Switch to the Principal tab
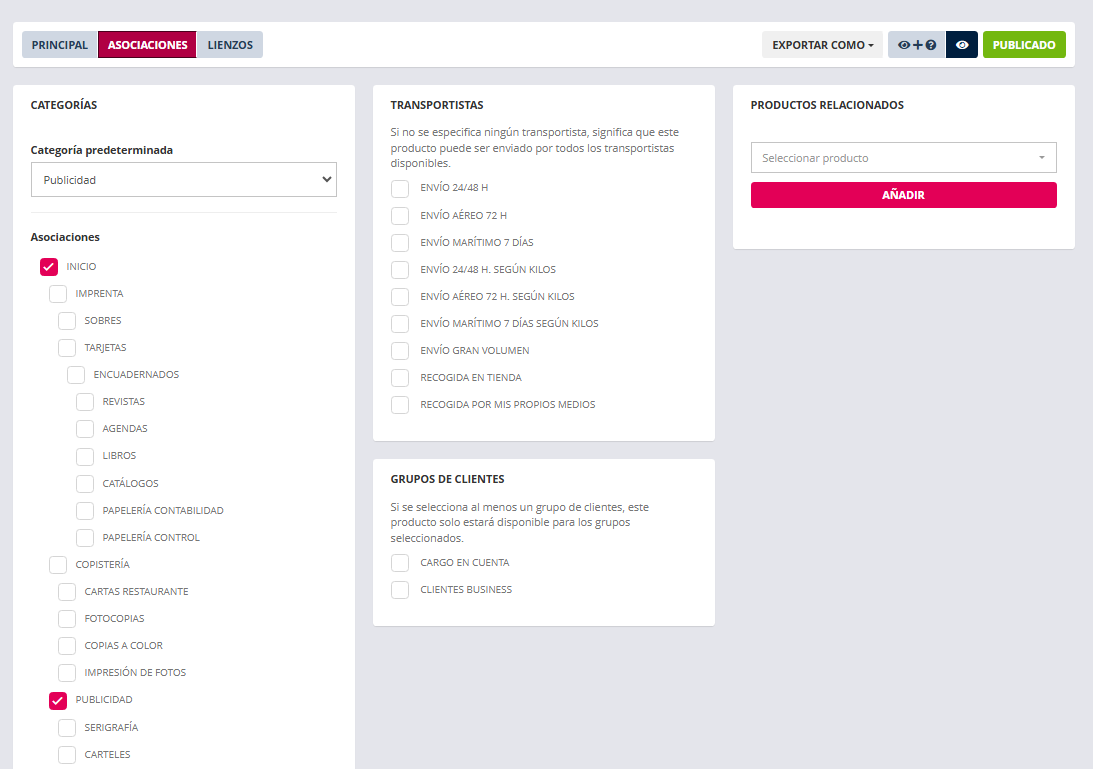 click(x=60, y=45)
